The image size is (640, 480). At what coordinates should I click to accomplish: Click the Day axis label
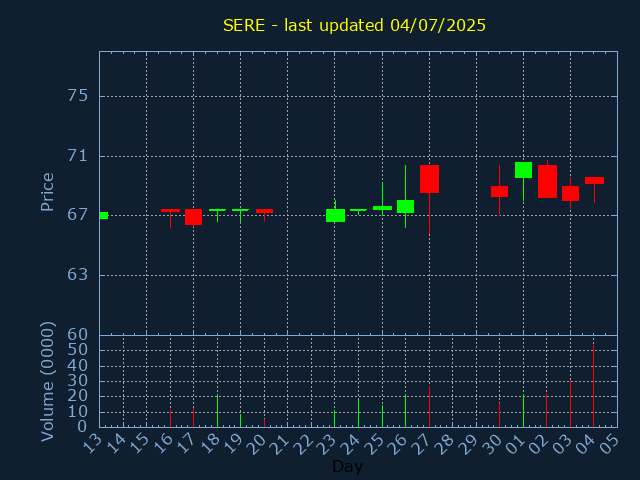pyautogui.click(x=347, y=466)
